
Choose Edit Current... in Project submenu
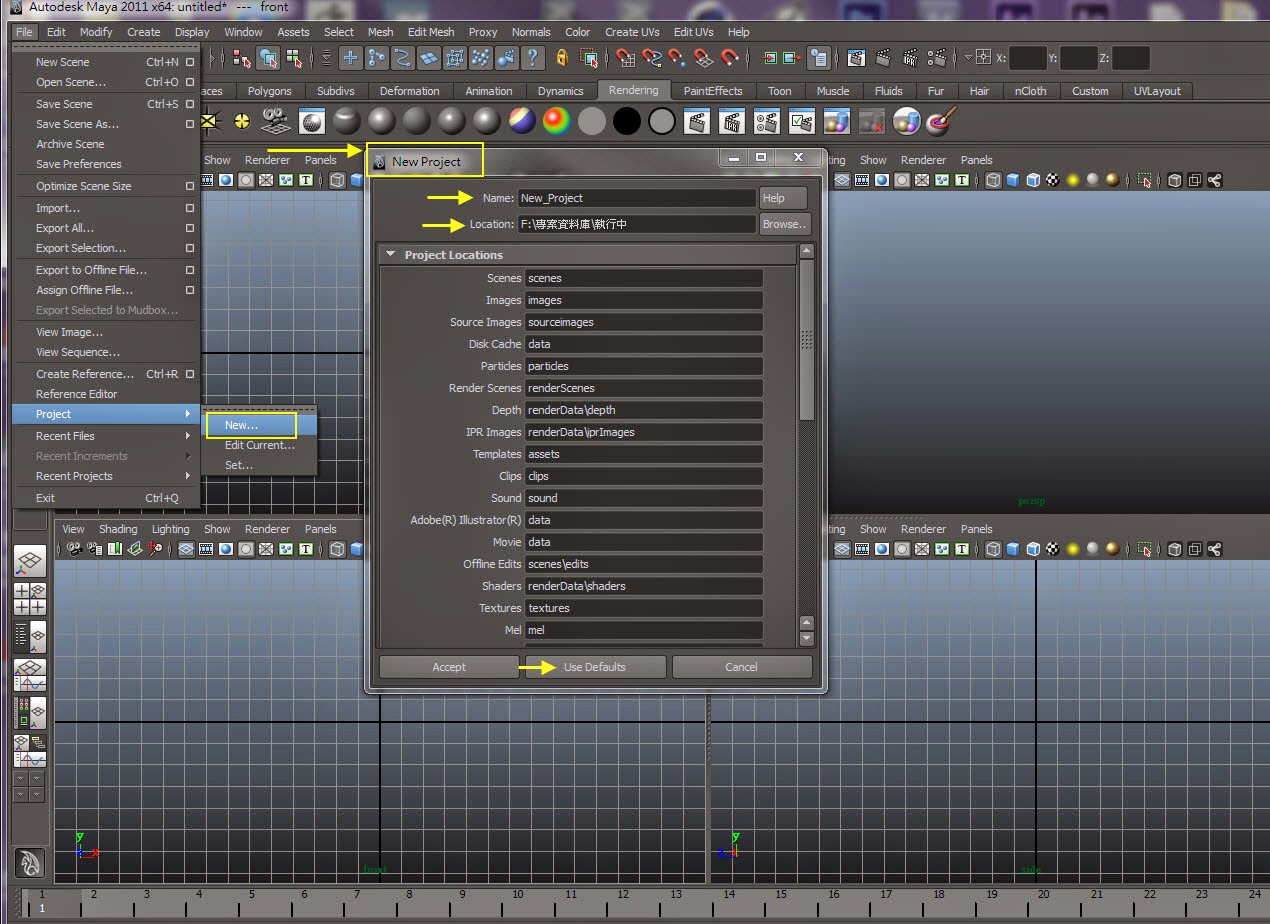(x=260, y=445)
